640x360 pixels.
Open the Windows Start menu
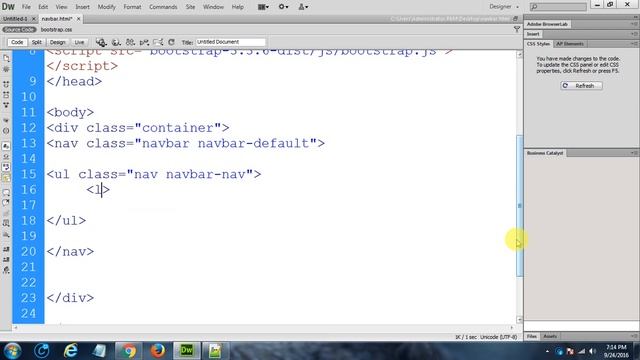[12, 351]
